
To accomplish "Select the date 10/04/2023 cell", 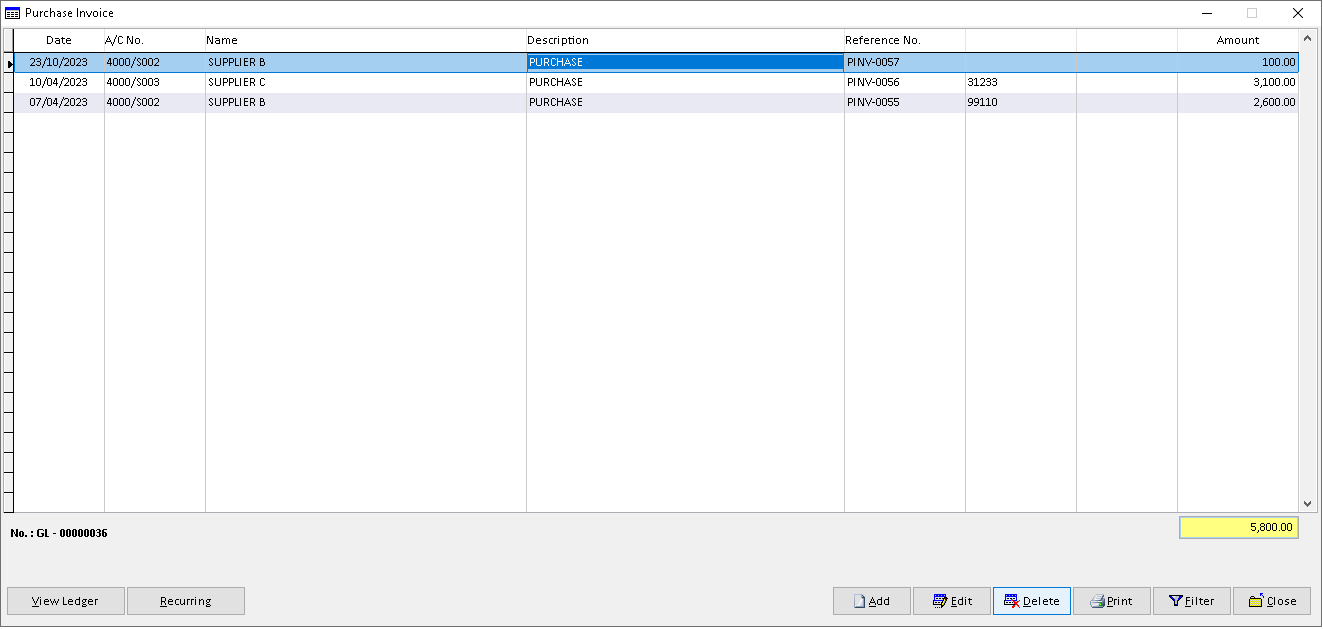I will coord(59,82).
